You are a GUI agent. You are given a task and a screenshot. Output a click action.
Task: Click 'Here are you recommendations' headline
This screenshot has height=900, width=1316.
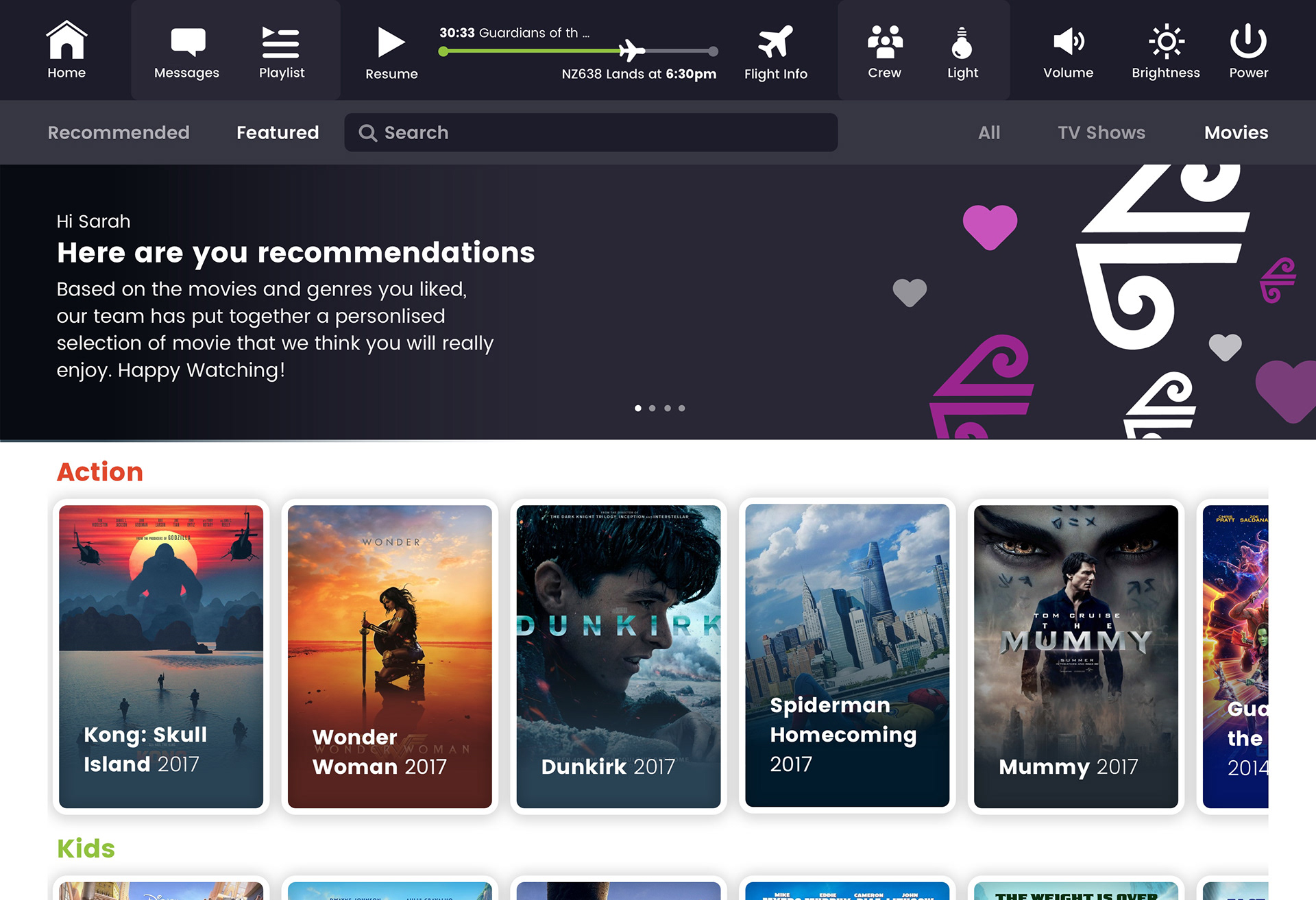(296, 253)
